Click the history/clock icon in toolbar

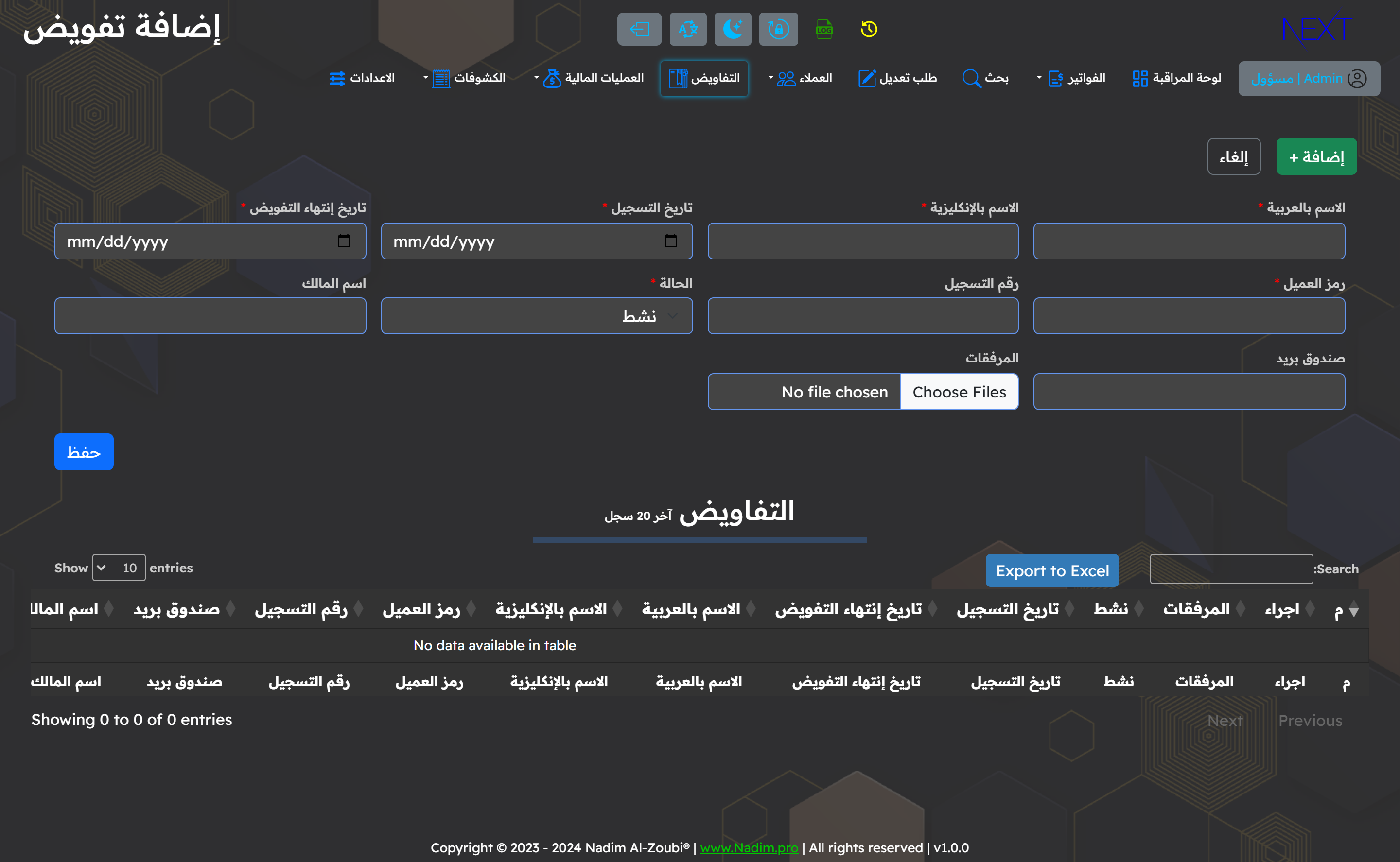point(869,28)
